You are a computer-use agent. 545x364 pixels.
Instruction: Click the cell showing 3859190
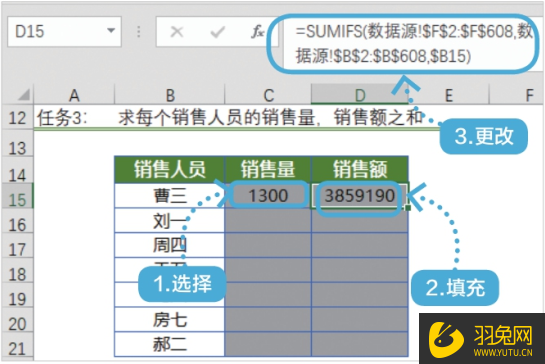tap(360, 195)
